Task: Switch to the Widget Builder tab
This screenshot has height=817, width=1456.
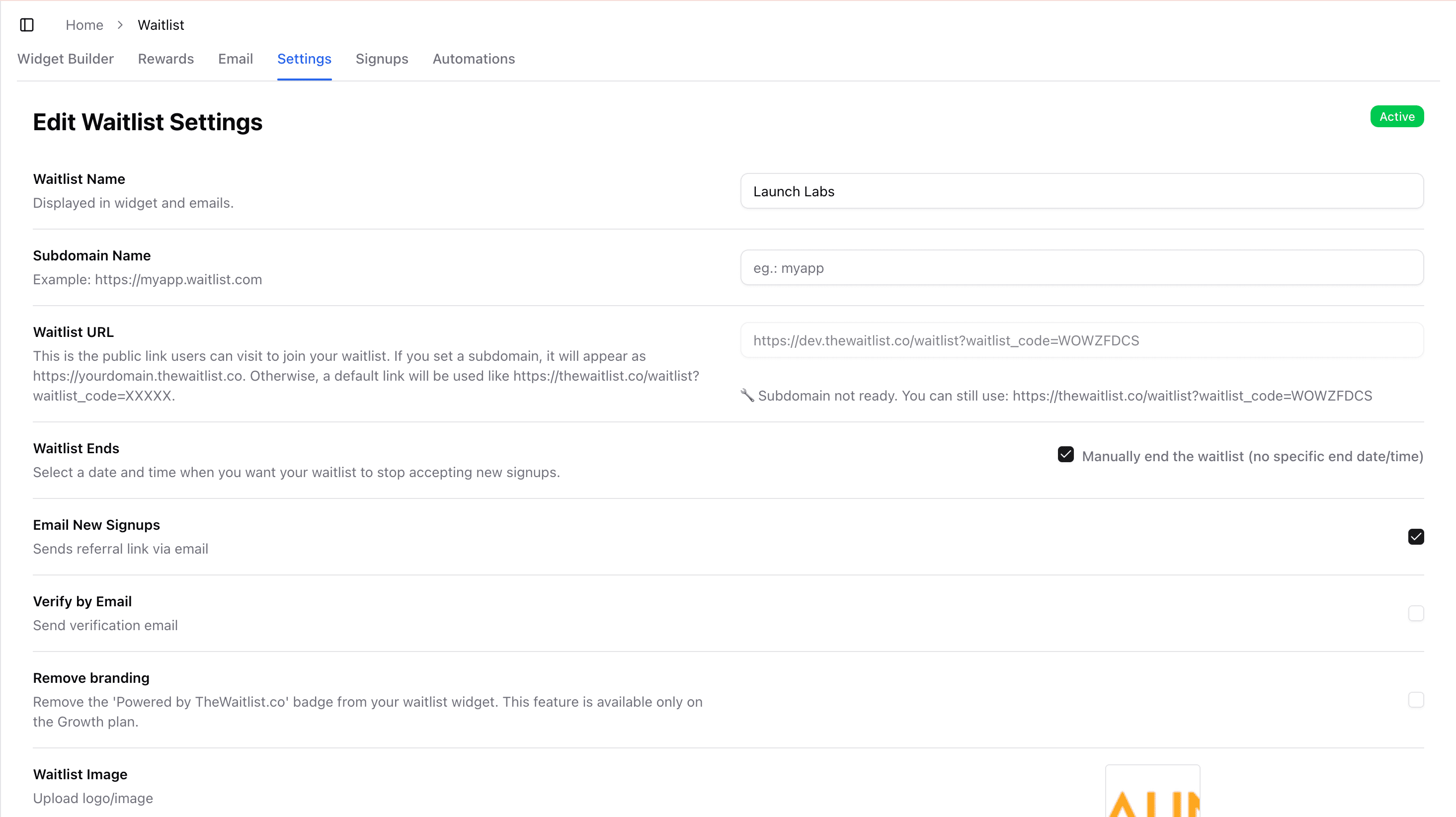Action: (x=66, y=59)
